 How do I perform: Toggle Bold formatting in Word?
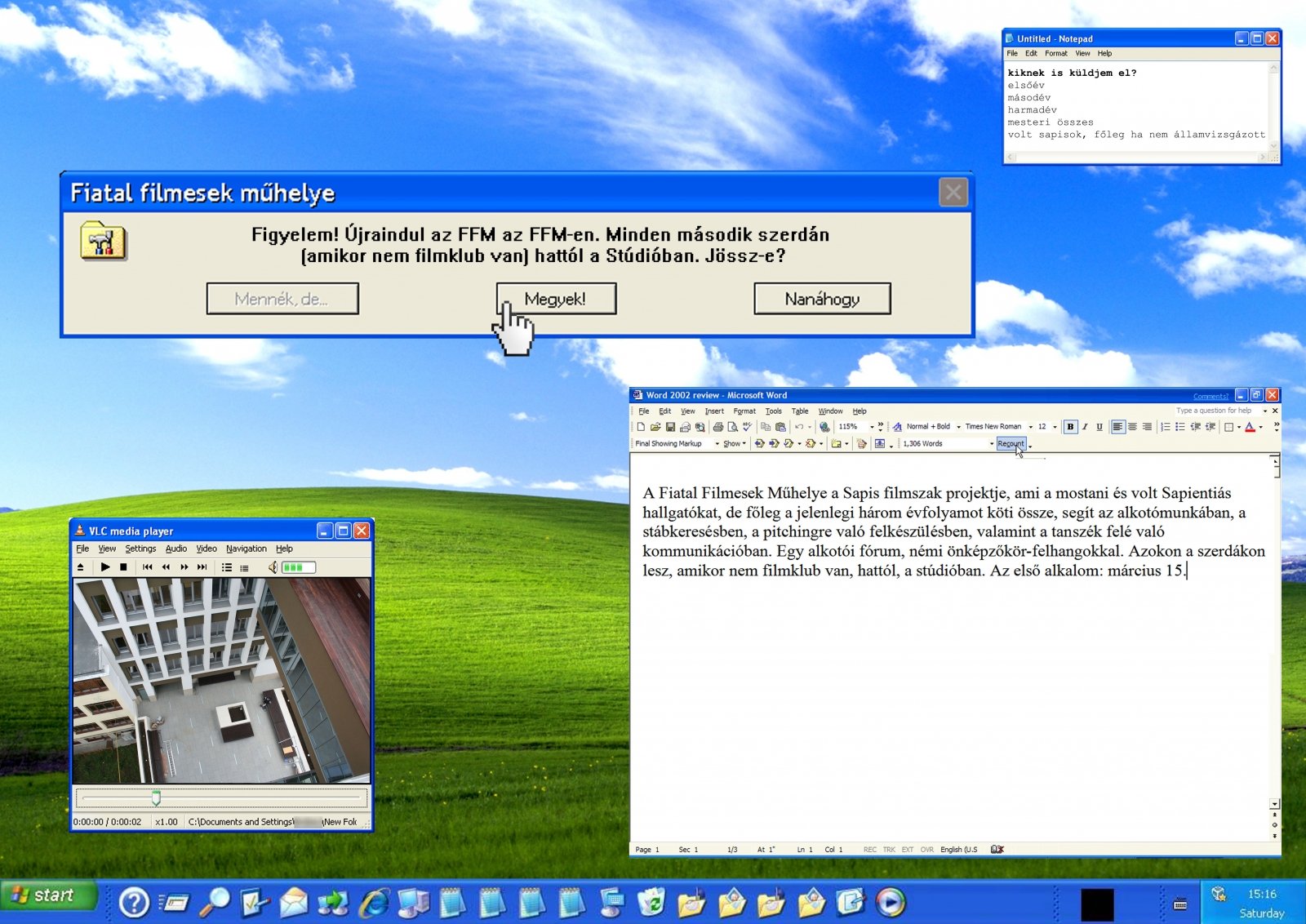[x=1071, y=427]
